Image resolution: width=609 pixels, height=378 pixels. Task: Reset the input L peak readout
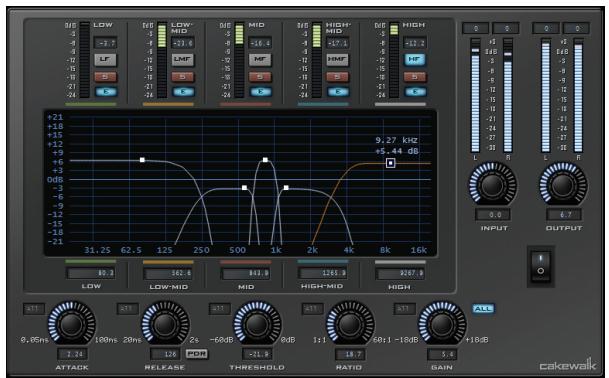click(476, 28)
